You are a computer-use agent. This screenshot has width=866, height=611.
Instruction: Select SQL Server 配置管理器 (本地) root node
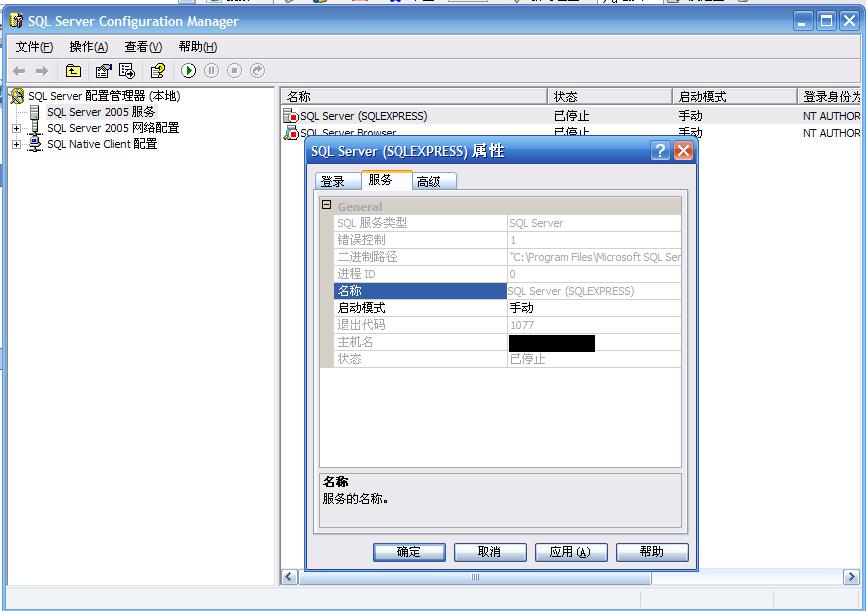[x=104, y=96]
